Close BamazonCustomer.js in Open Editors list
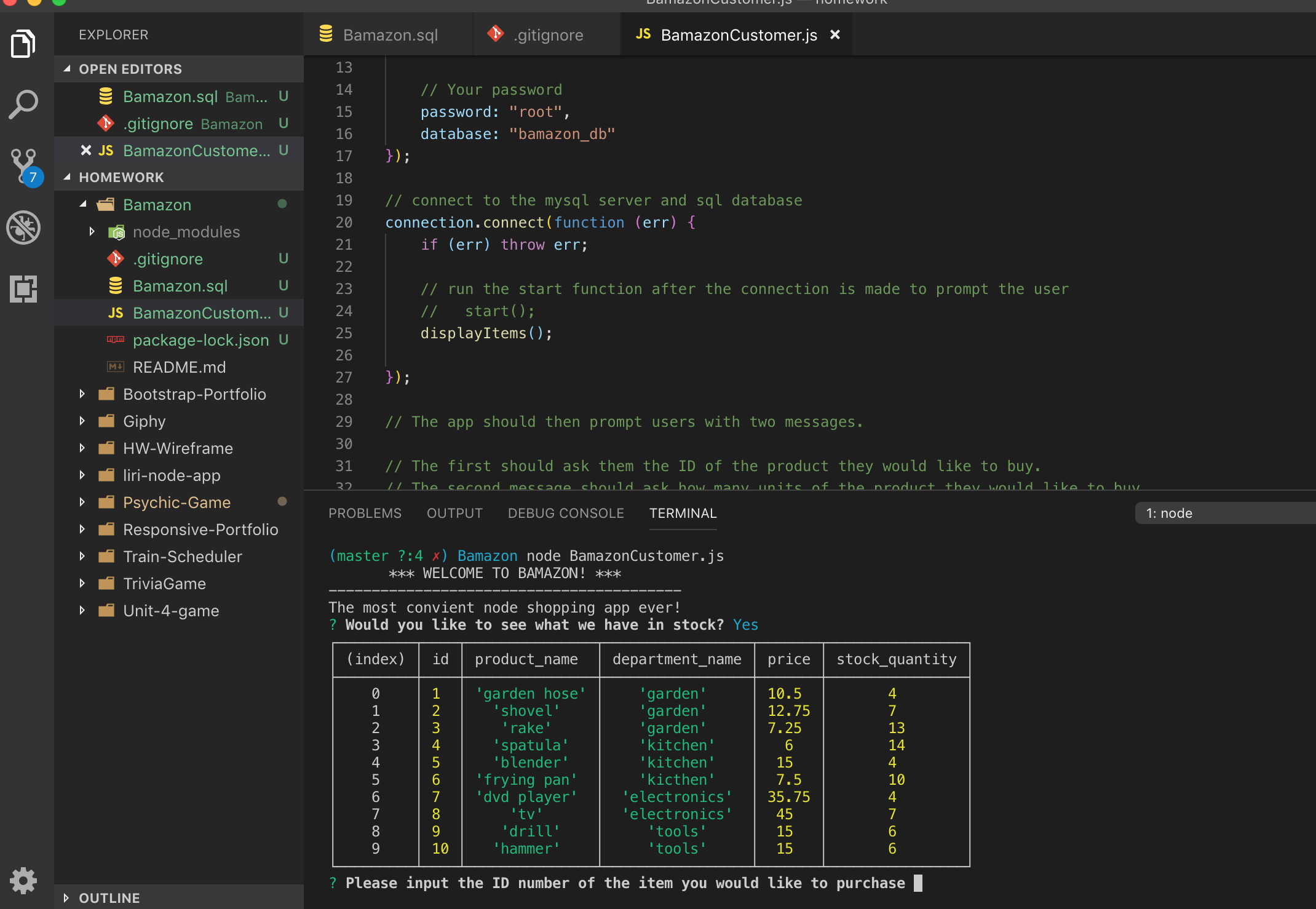 coord(86,151)
